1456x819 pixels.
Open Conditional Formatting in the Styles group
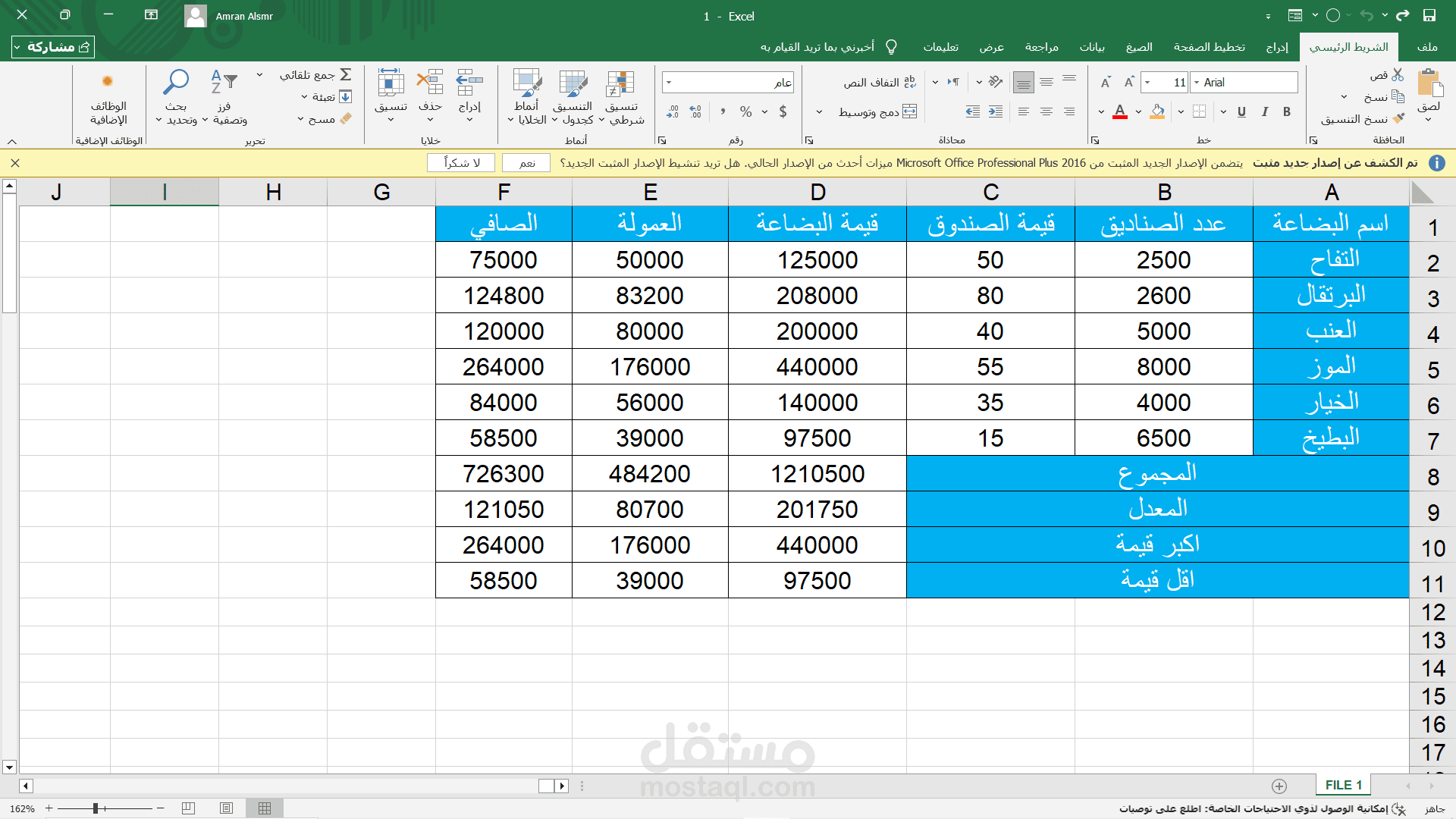tap(620, 84)
